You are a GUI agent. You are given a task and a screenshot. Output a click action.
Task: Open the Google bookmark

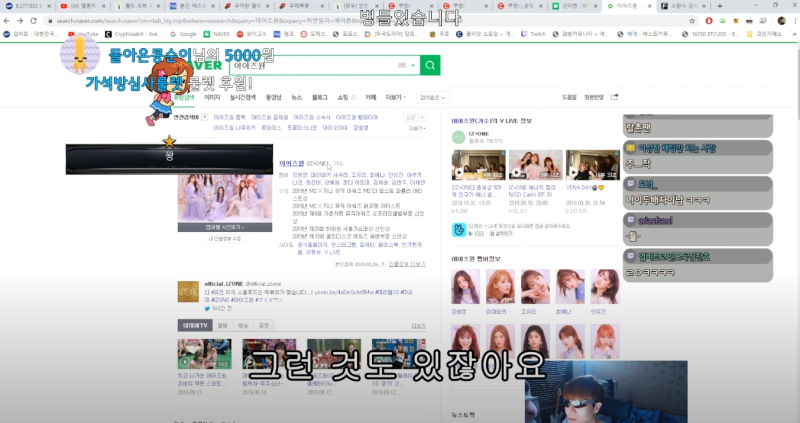point(184,34)
